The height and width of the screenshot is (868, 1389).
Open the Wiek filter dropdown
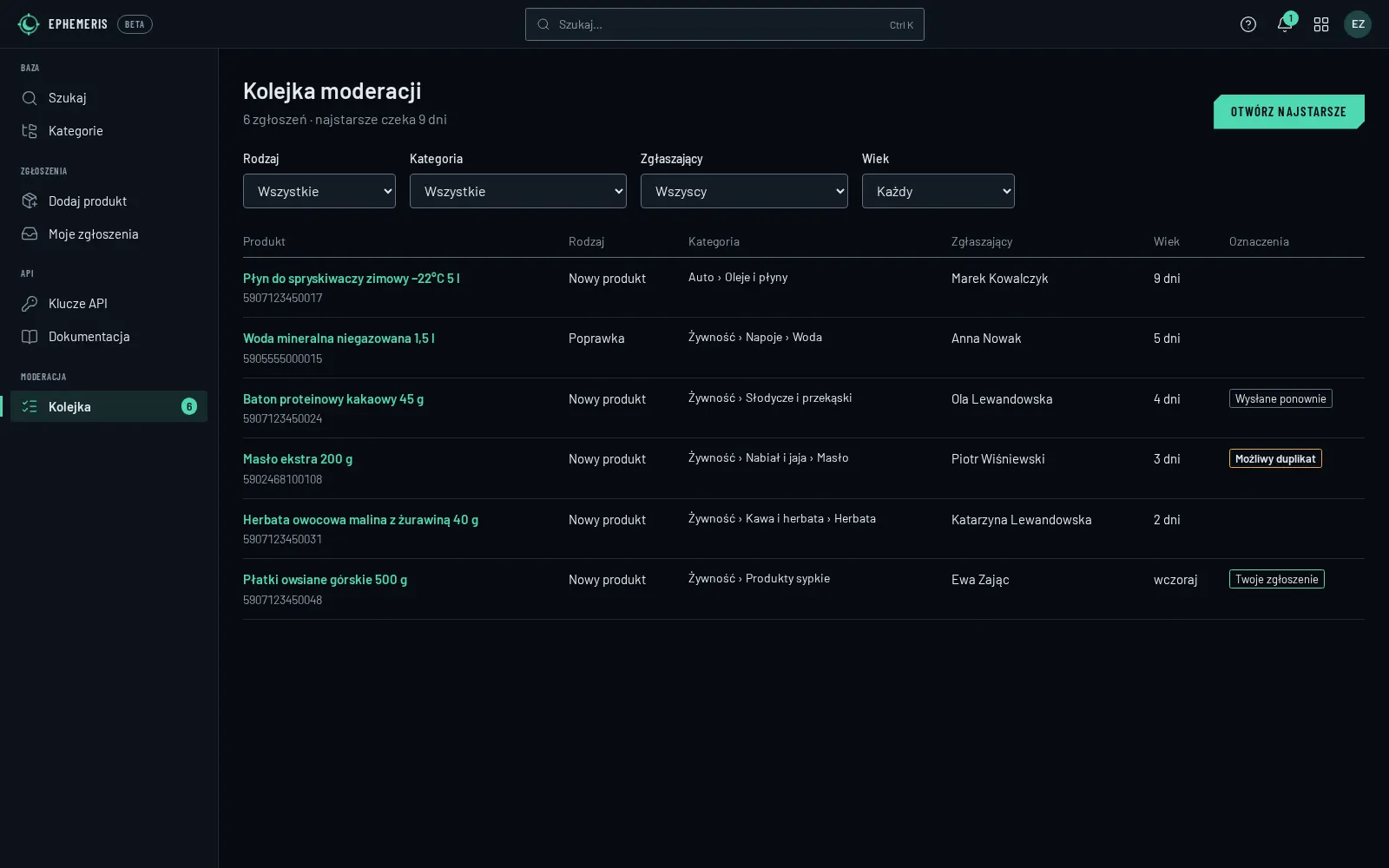point(938,191)
